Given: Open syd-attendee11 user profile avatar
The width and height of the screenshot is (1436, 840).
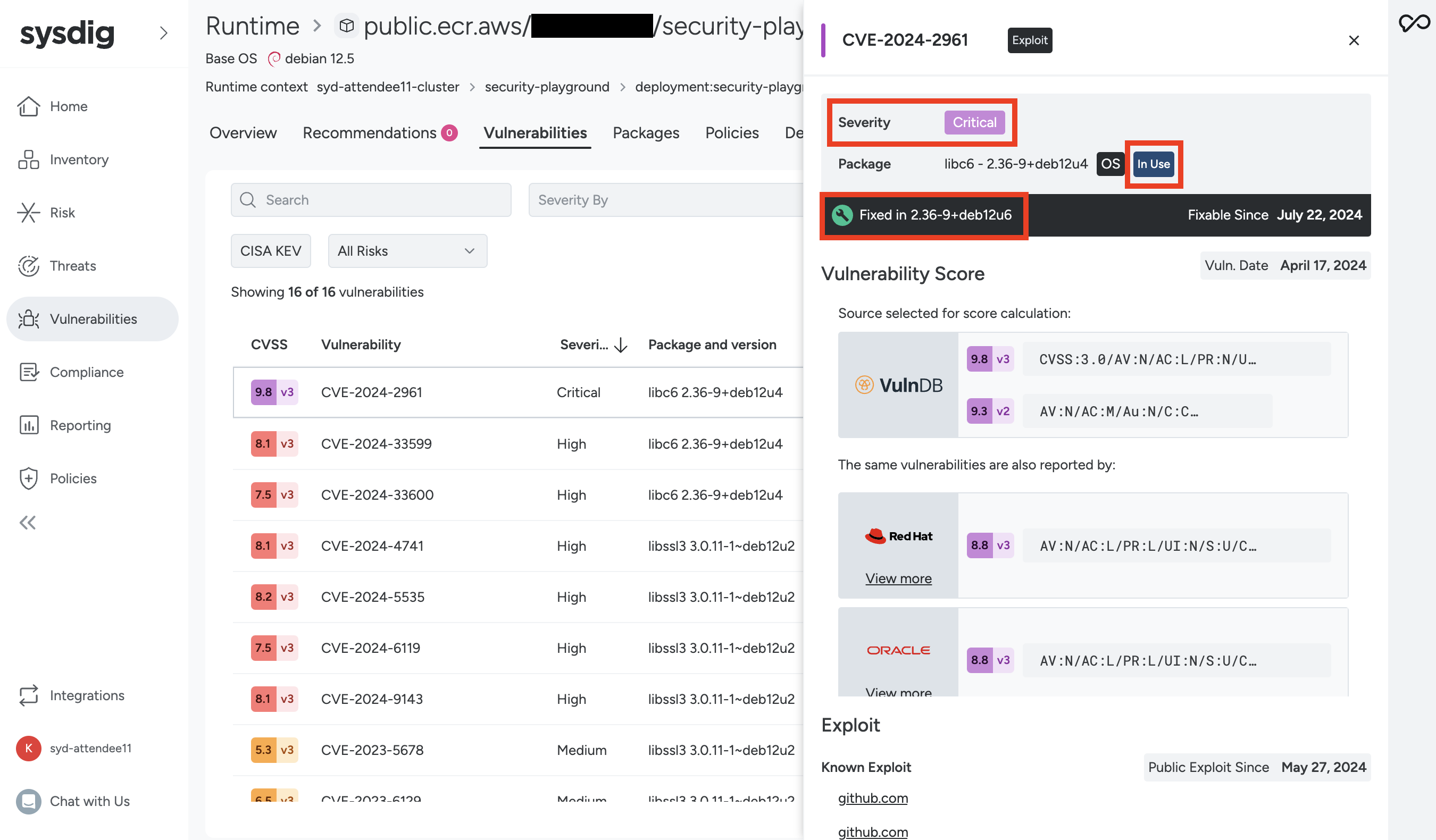Looking at the screenshot, I should 29,749.
